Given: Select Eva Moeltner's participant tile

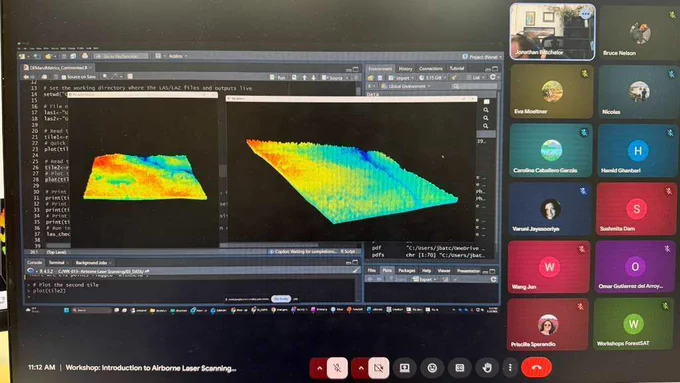Looking at the screenshot, I should click(x=552, y=92).
